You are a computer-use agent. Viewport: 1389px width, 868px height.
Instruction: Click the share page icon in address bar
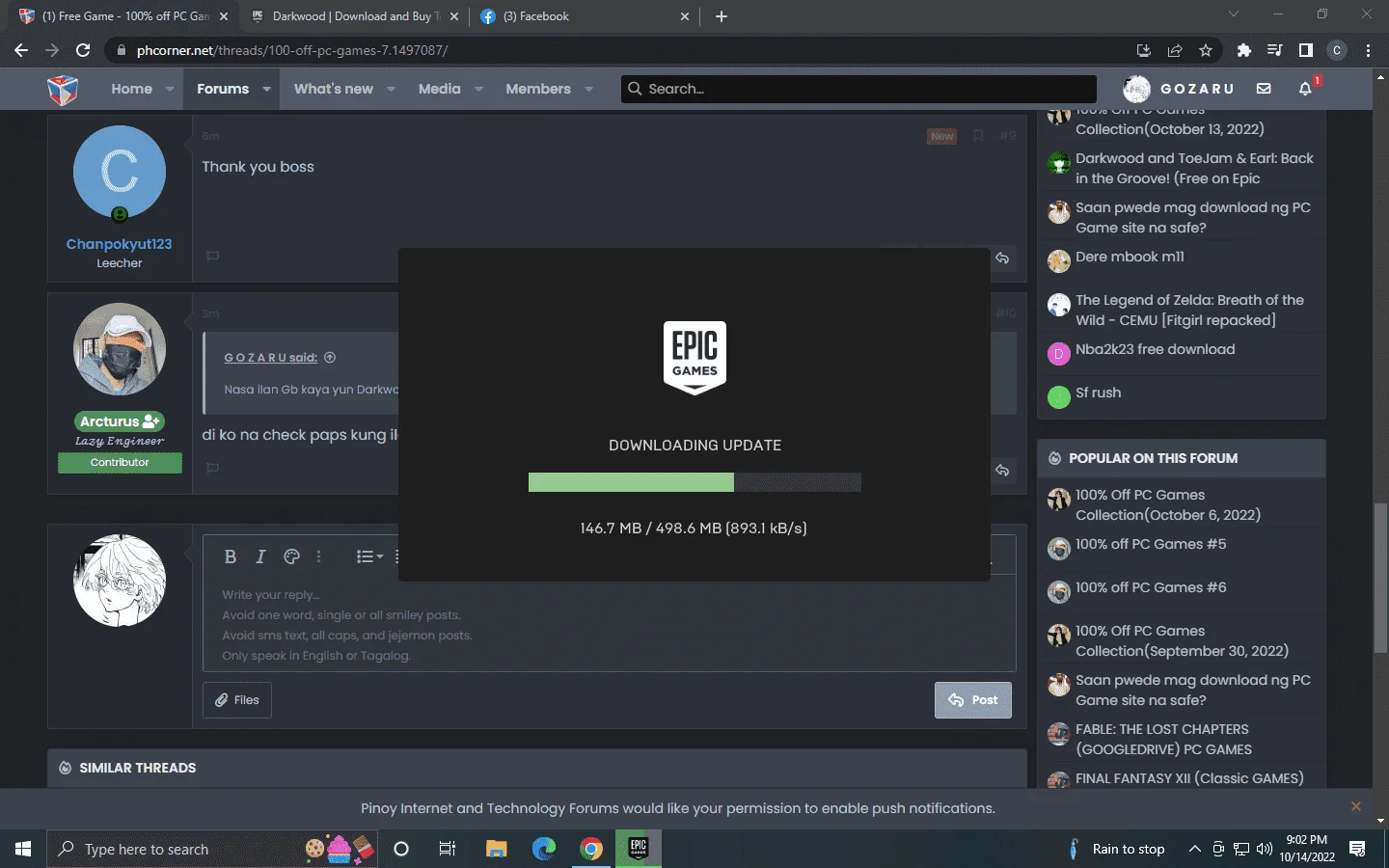[x=1175, y=50]
